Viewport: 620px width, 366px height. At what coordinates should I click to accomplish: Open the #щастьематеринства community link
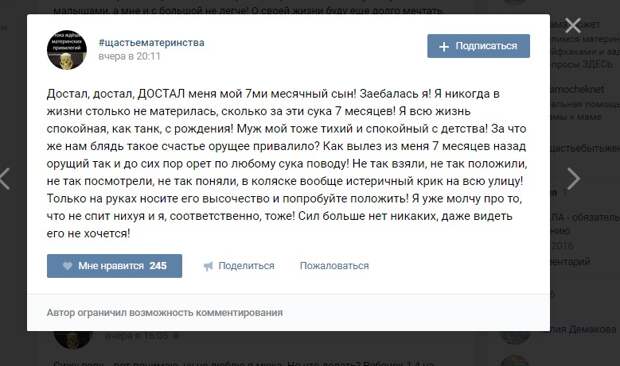point(151,43)
